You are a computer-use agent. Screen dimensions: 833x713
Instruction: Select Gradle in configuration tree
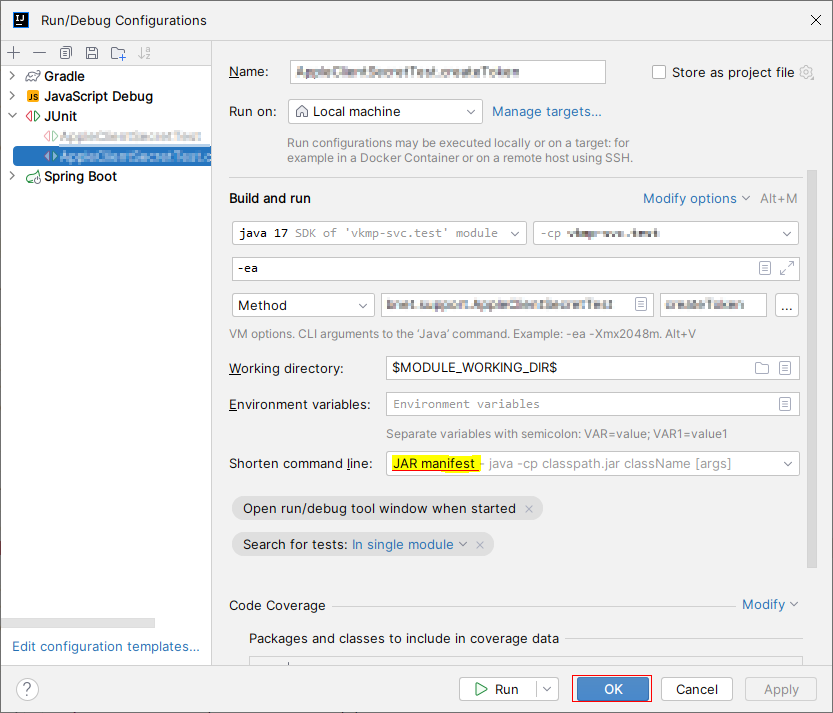coord(64,77)
